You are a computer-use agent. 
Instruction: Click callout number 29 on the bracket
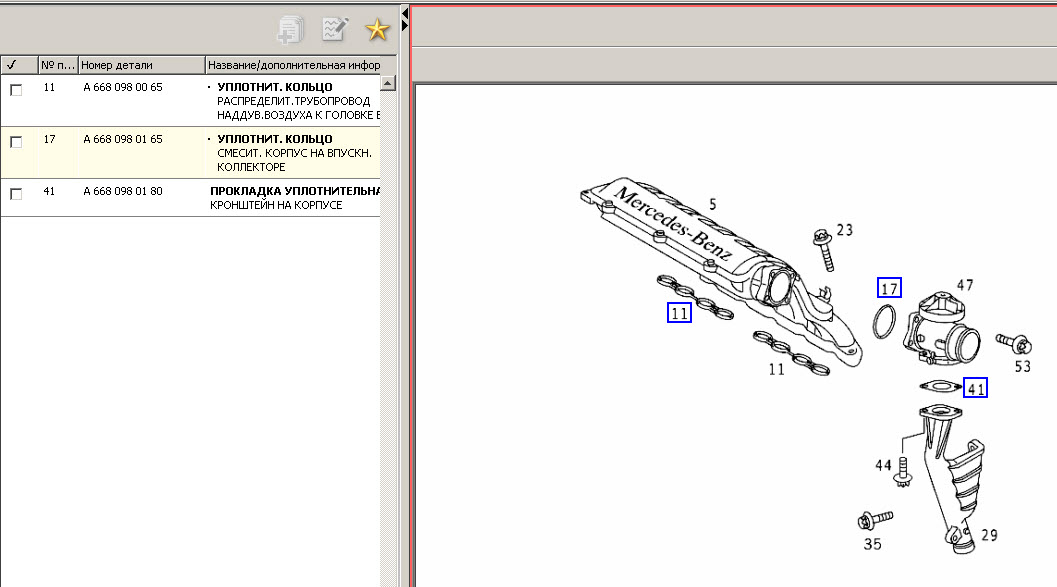(988, 536)
